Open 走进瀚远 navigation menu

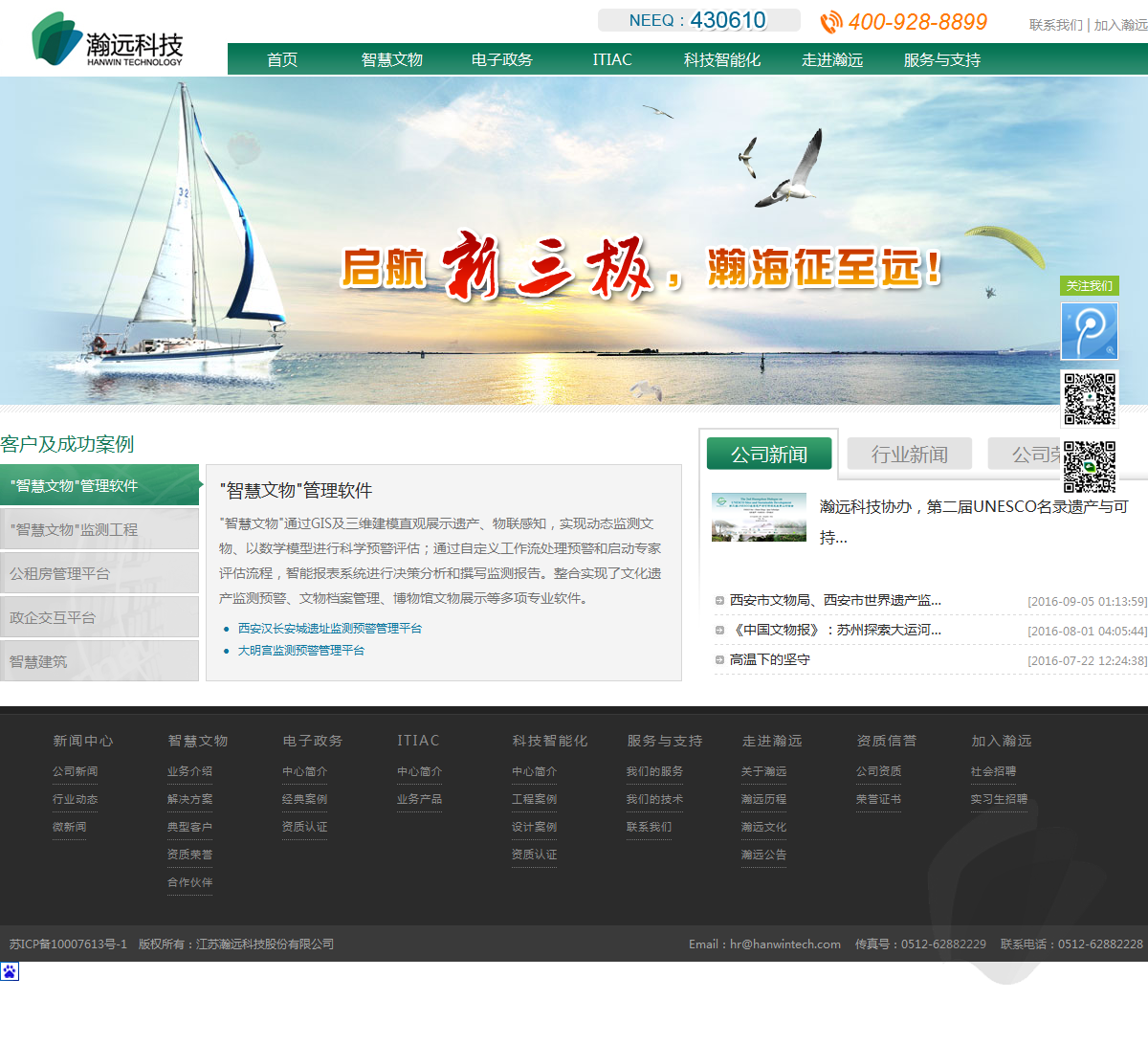point(832,59)
